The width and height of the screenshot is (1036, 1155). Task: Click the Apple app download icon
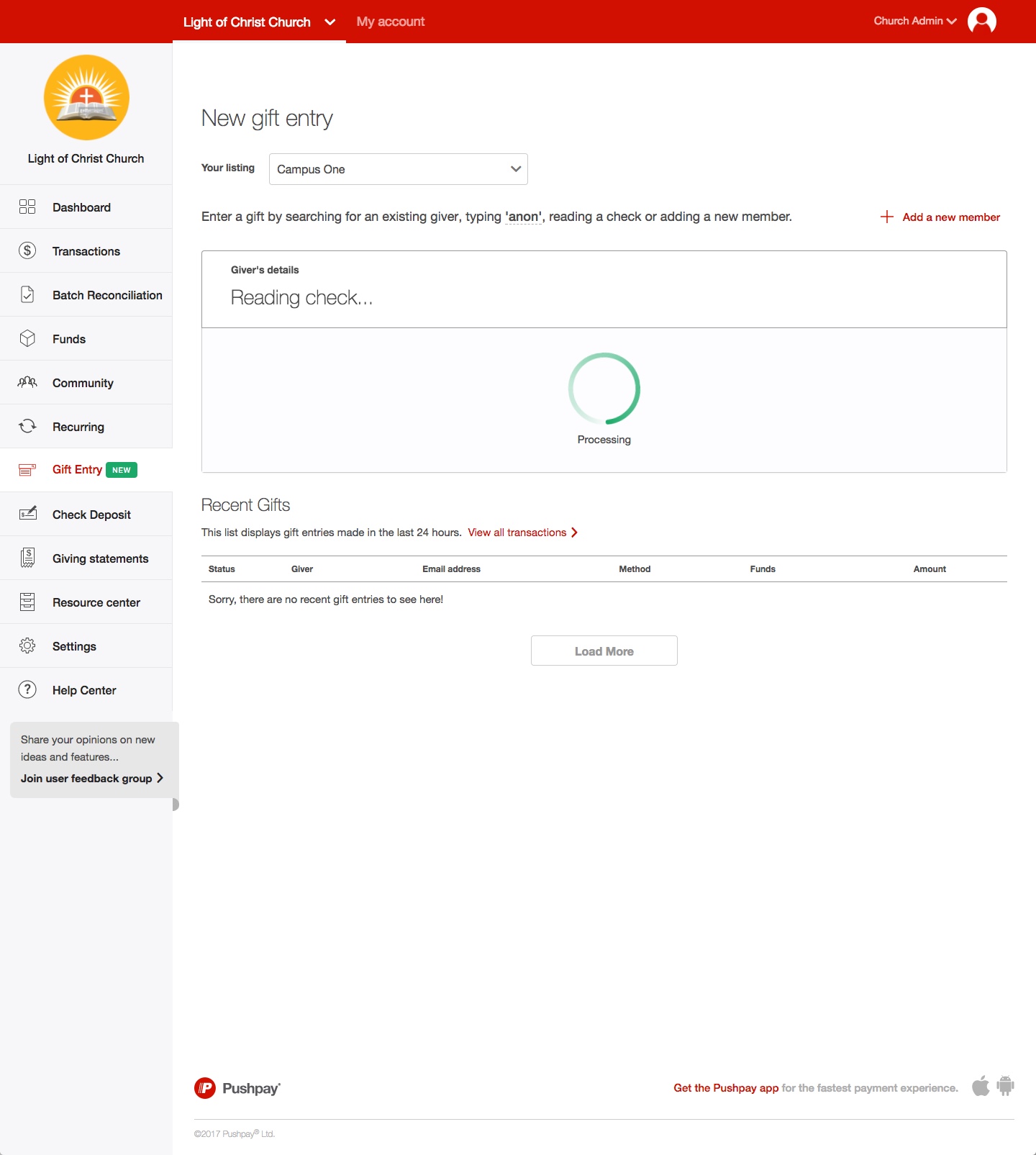click(981, 1086)
